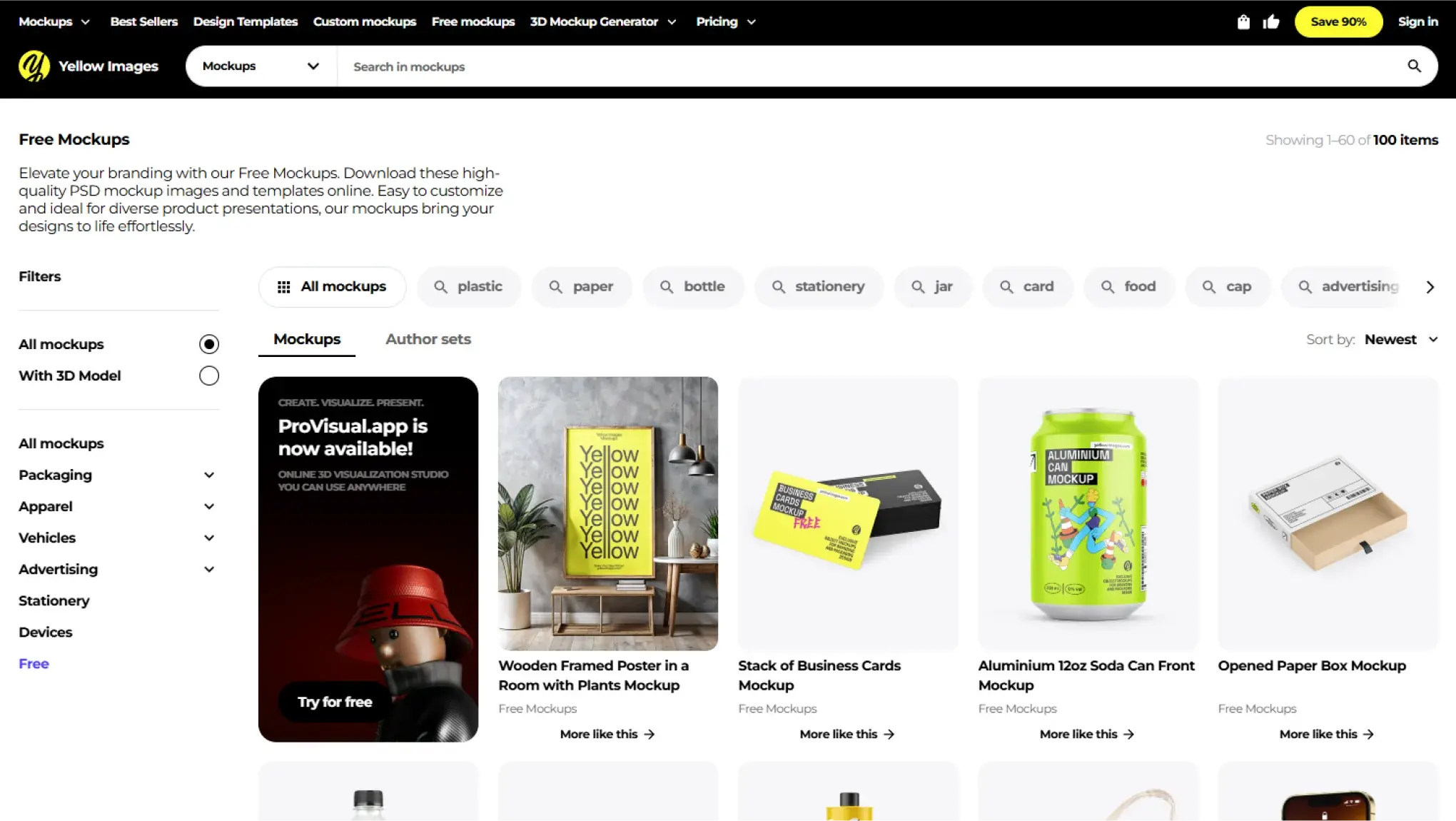Open the Best Sellers menu item
This screenshot has height=821, width=1456.
[143, 21]
